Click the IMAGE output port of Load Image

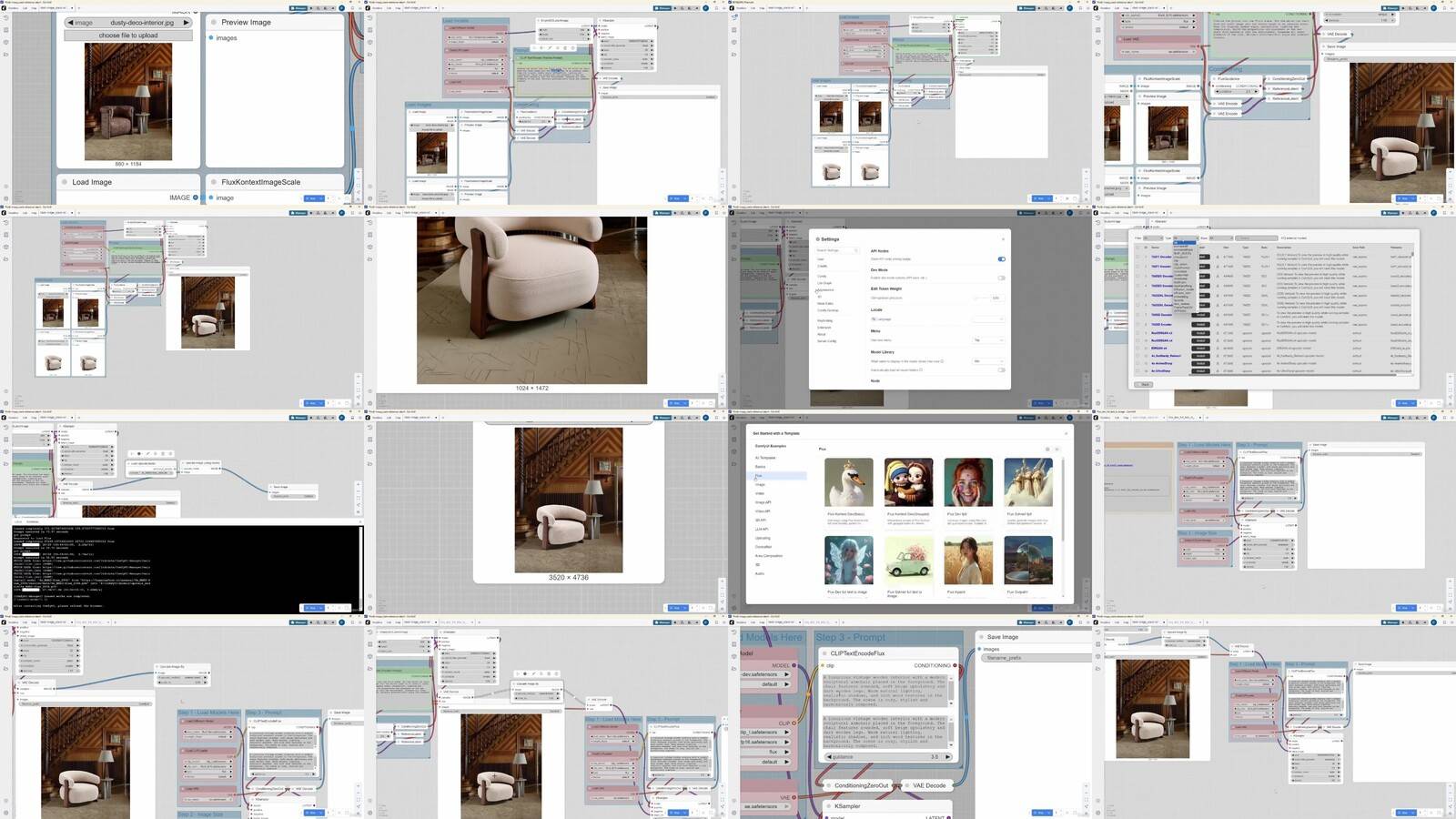(x=195, y=197)
